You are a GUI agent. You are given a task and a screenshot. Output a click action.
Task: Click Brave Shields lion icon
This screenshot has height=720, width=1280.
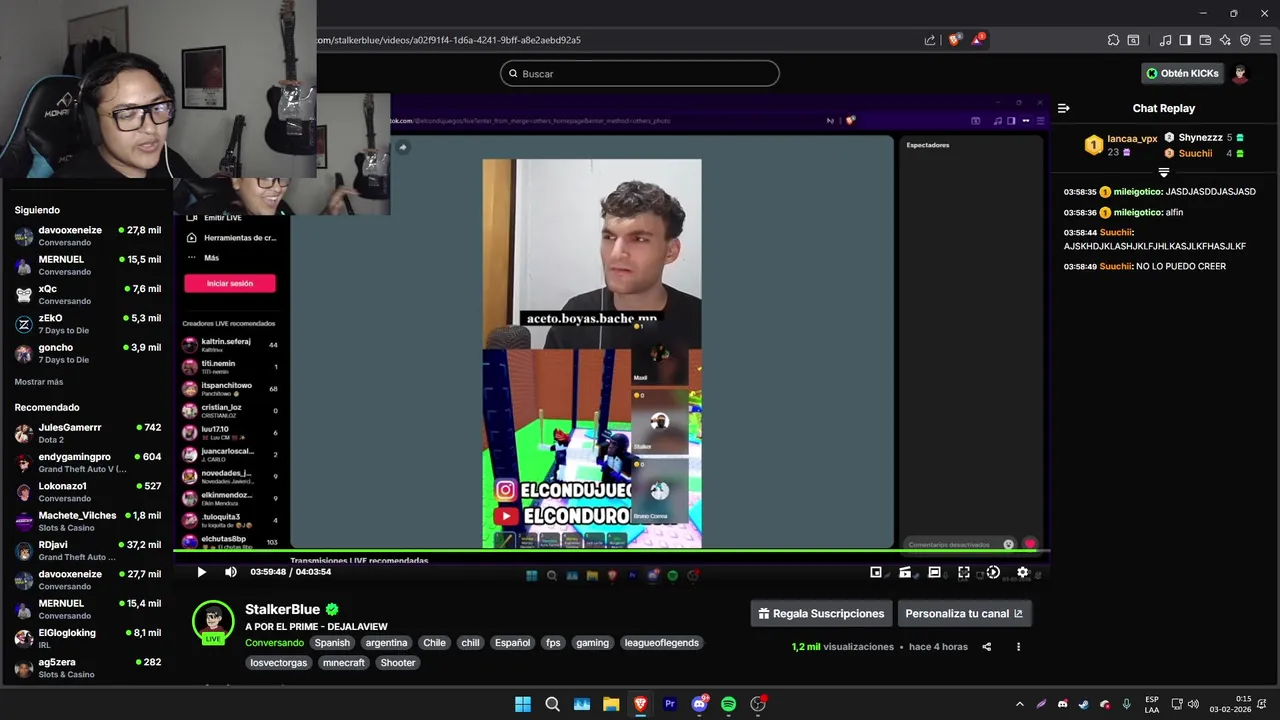[955, 40]
